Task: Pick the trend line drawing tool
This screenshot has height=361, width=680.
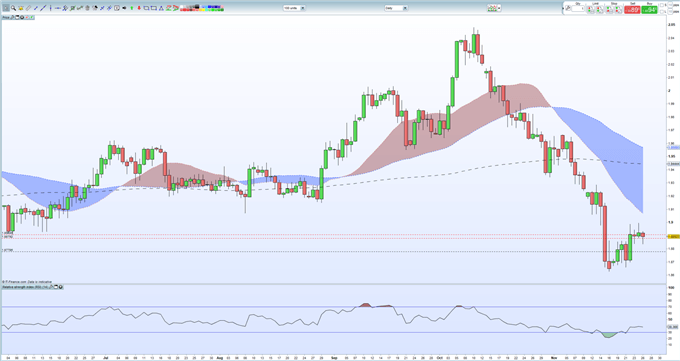Action: (43, 8)
